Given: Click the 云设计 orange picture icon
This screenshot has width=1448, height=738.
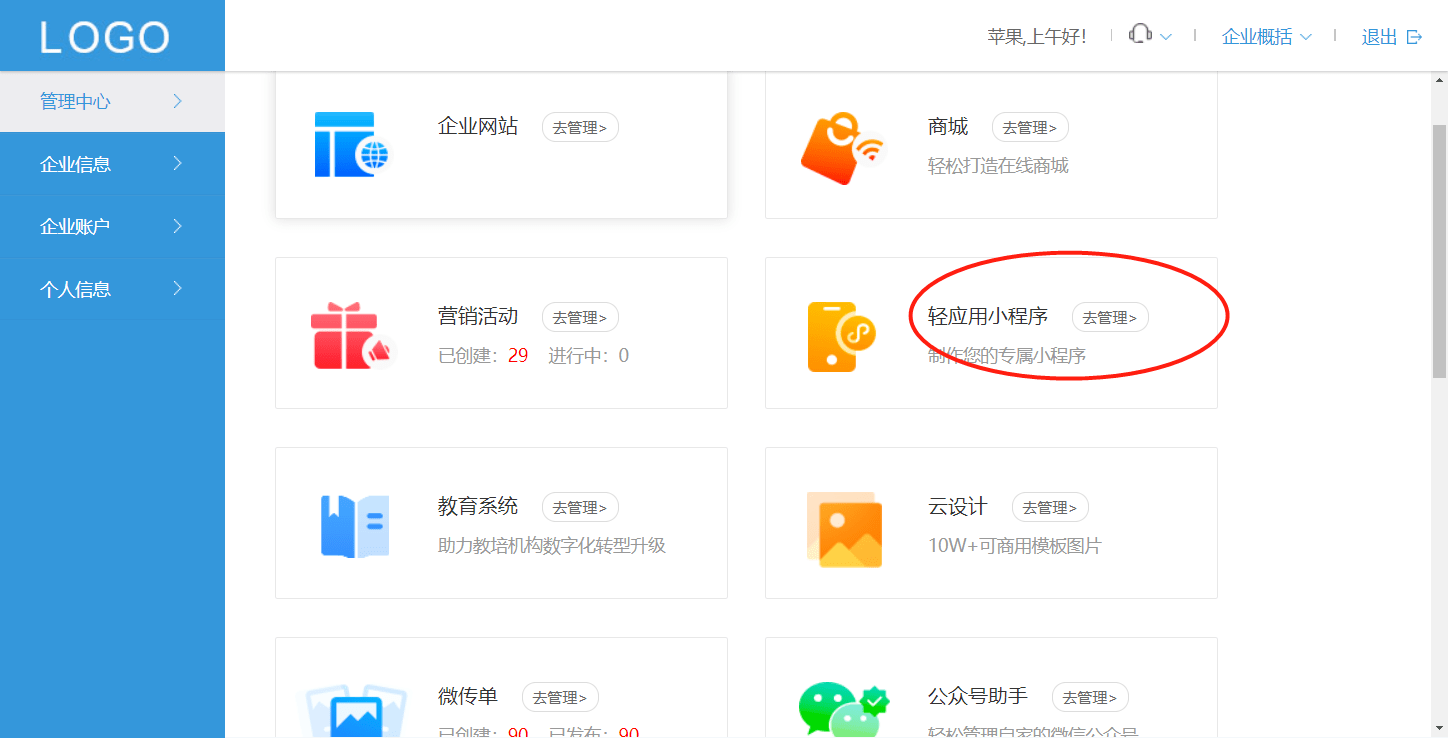Looking at the screenshot, I should tap(844, 529).
